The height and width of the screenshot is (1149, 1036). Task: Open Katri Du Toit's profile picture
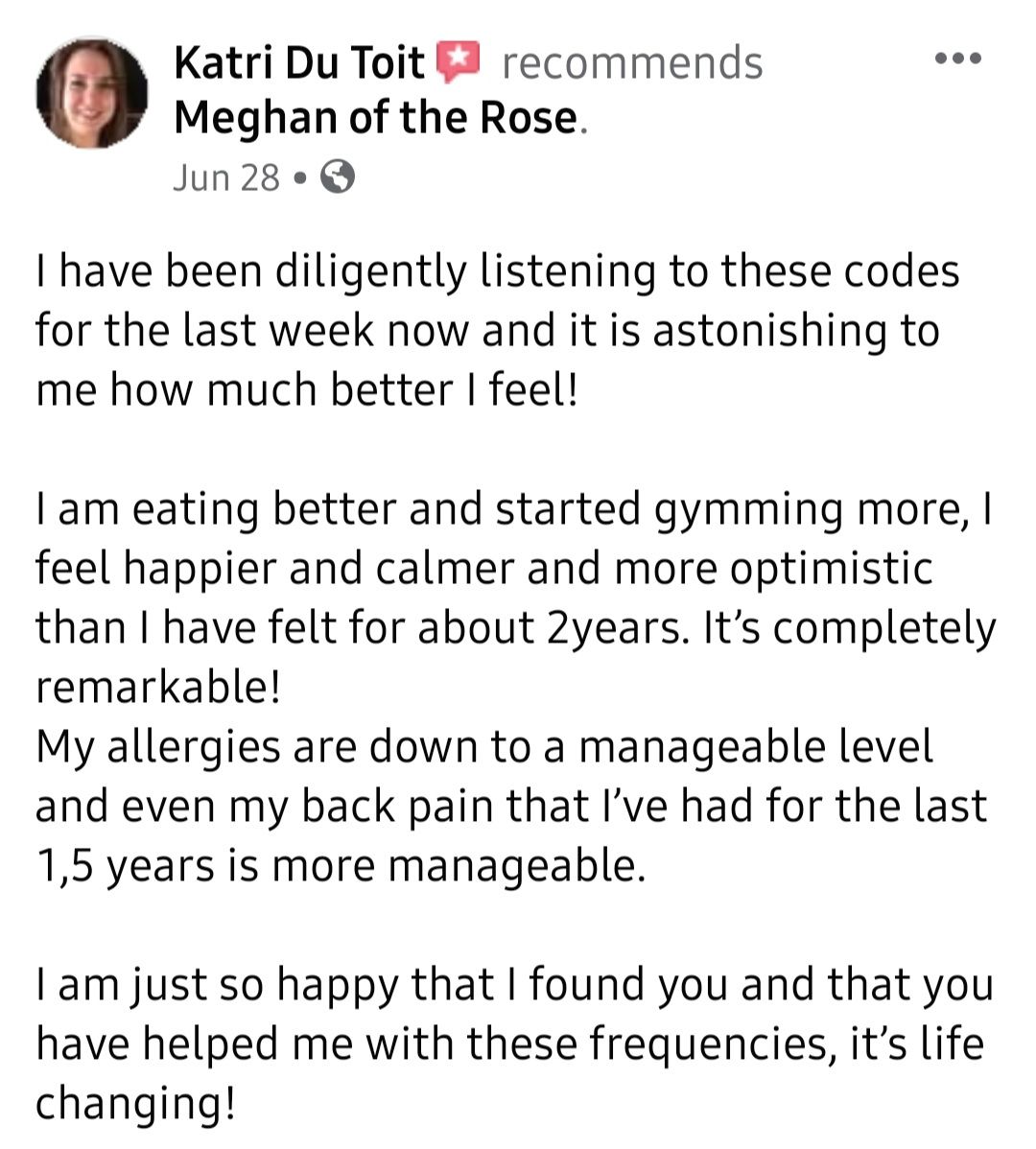pos(92,92)
